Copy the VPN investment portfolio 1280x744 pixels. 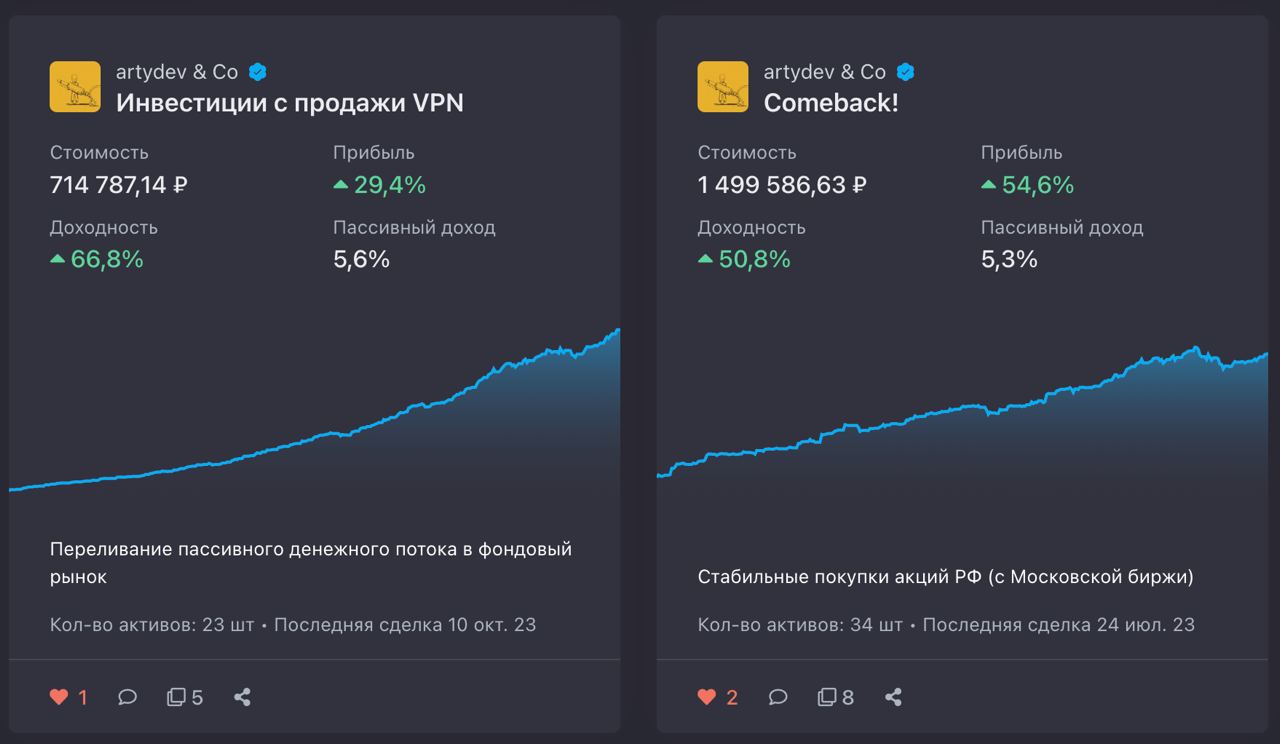point(177,697)
